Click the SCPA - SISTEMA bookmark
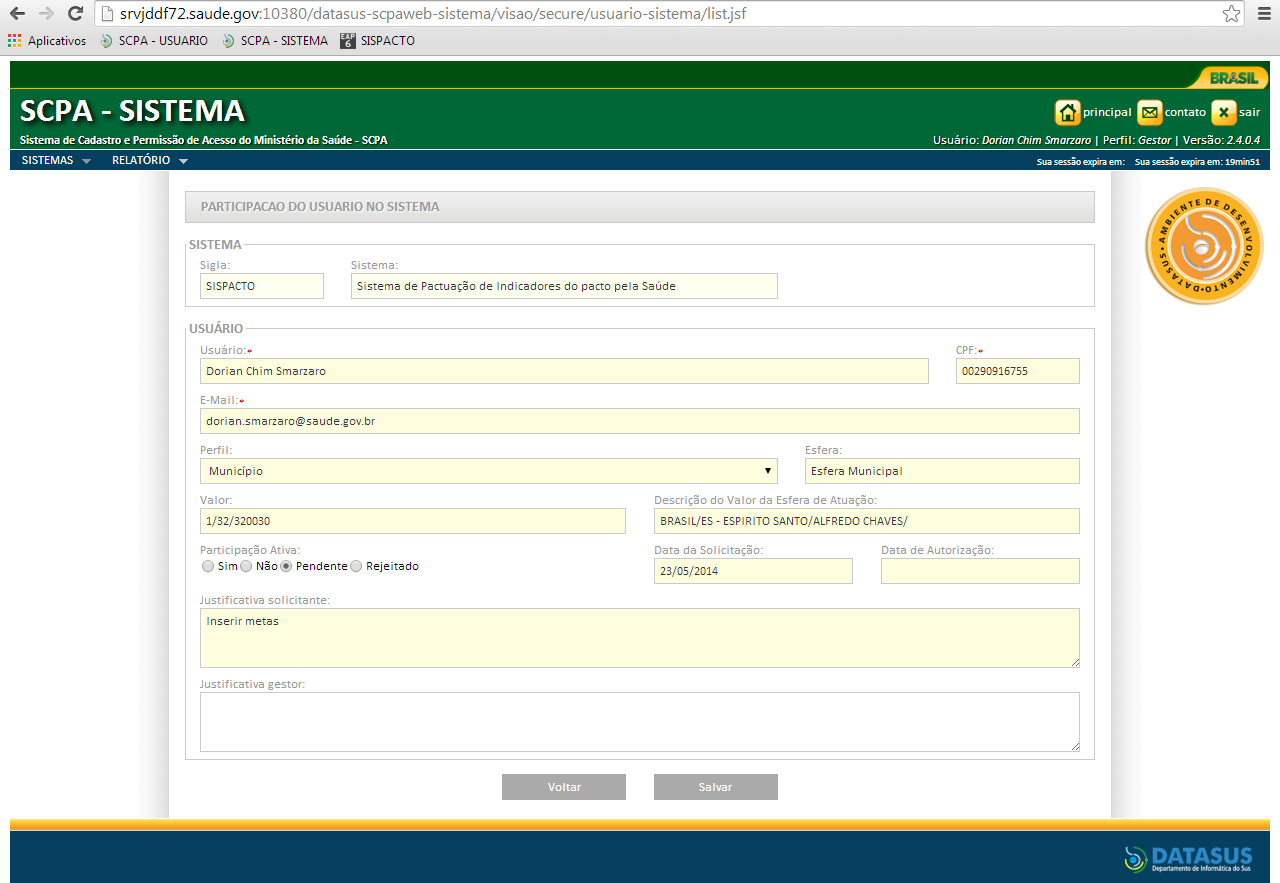 [x=275, y=41]
